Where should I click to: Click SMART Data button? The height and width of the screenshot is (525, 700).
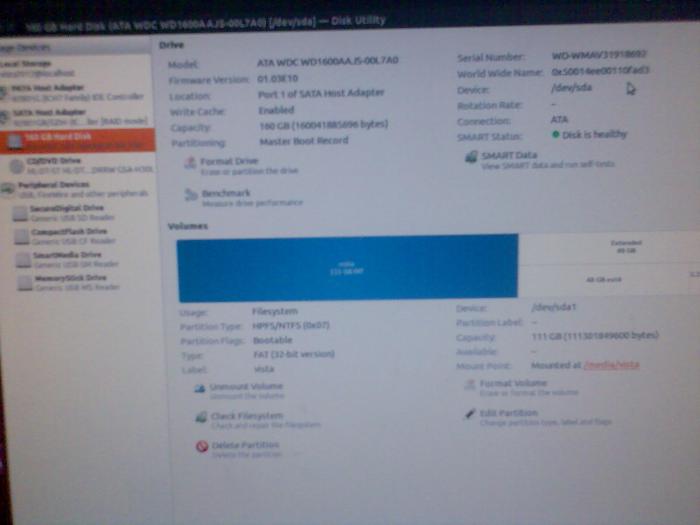click(540, 159)
